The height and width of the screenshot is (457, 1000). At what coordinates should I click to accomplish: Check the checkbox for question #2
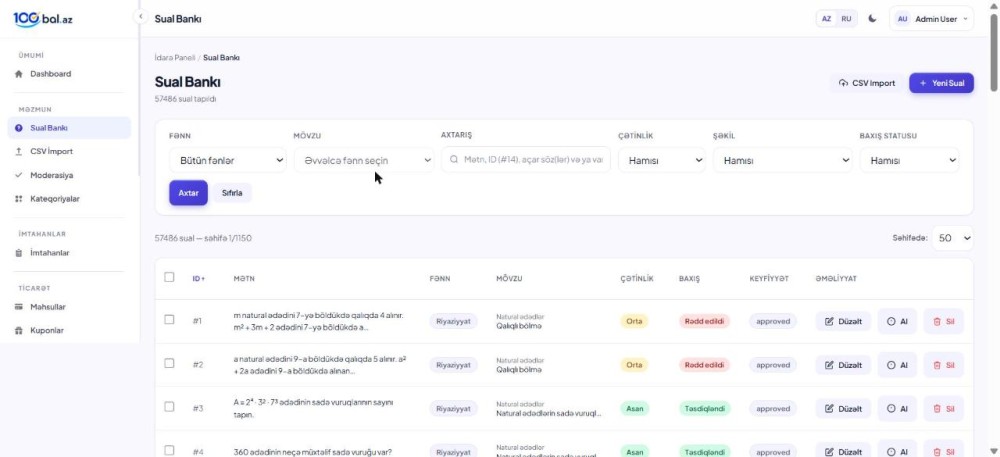169,363
